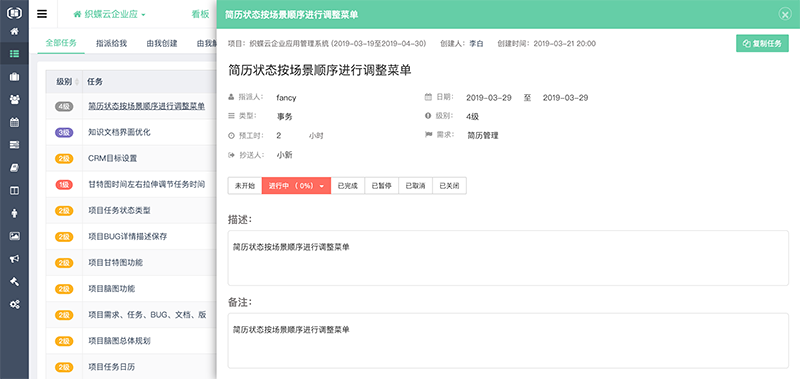The width and height of the screenshot is (800, 379).
Task: Open task 项目任务日历
Action: pyautogui.click(x=111, y=367)
